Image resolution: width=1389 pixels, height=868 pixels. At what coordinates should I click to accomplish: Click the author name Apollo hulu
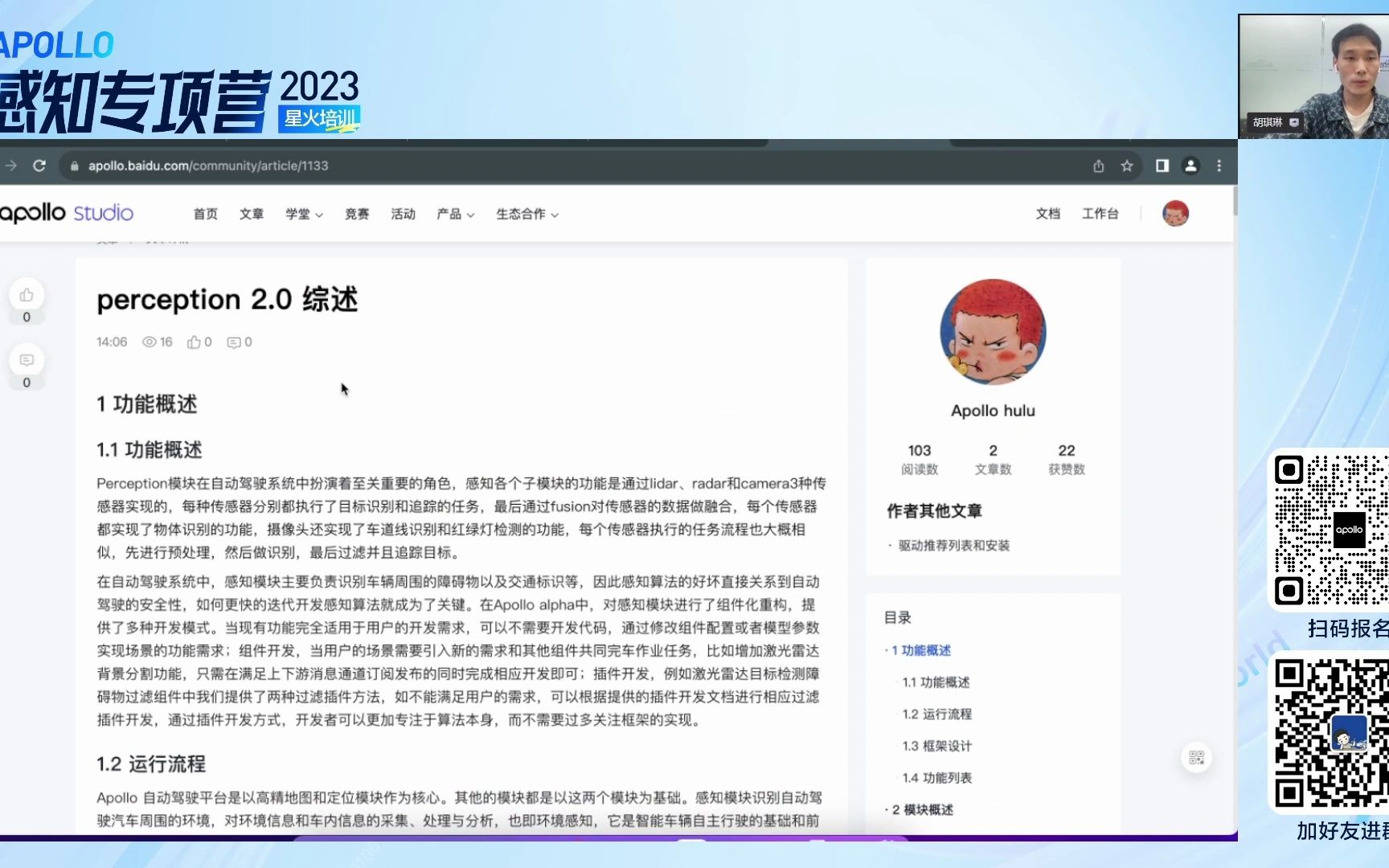pos(993,411)
